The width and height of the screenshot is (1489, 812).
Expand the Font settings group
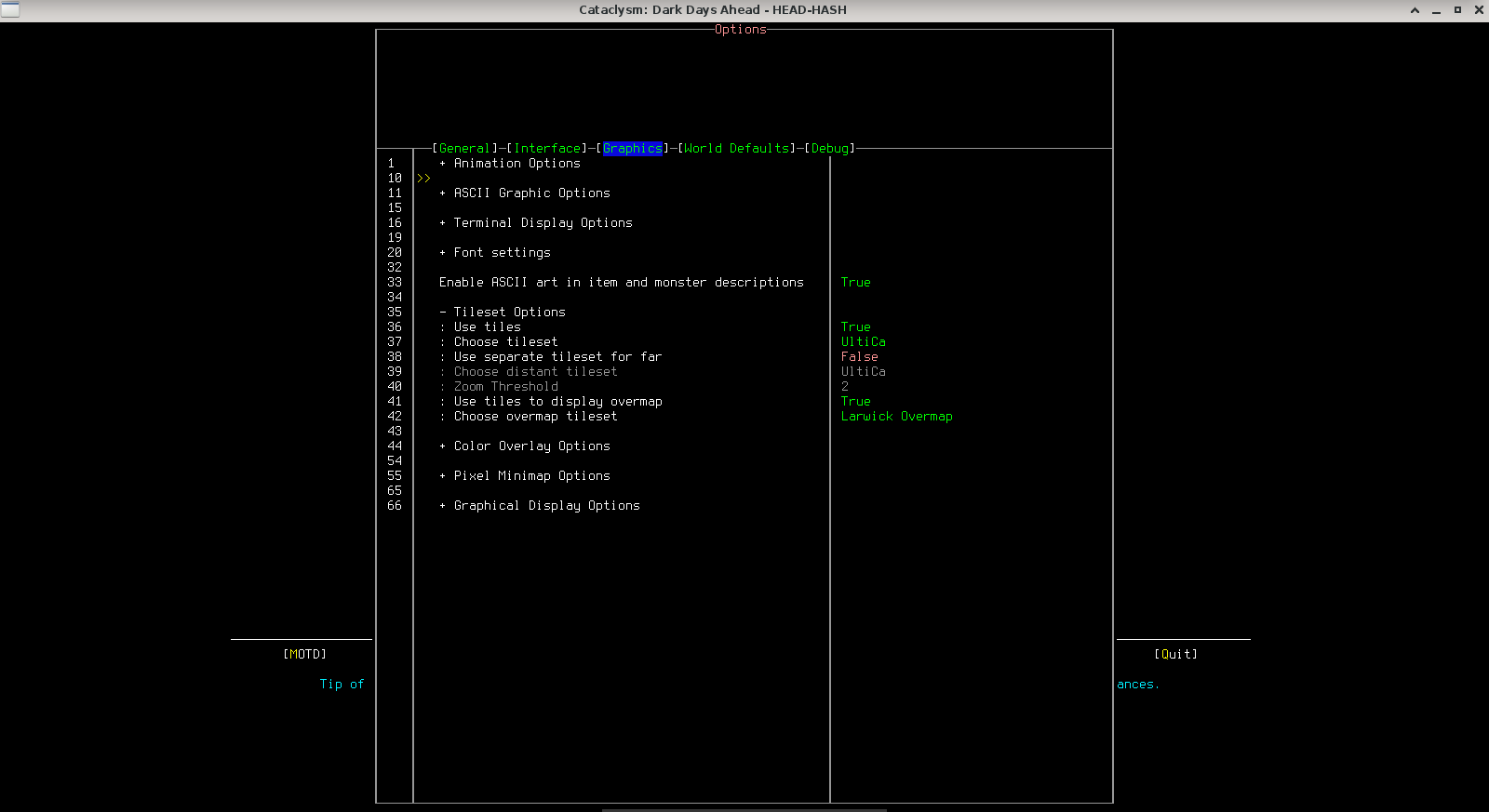[x=501, y=253]
